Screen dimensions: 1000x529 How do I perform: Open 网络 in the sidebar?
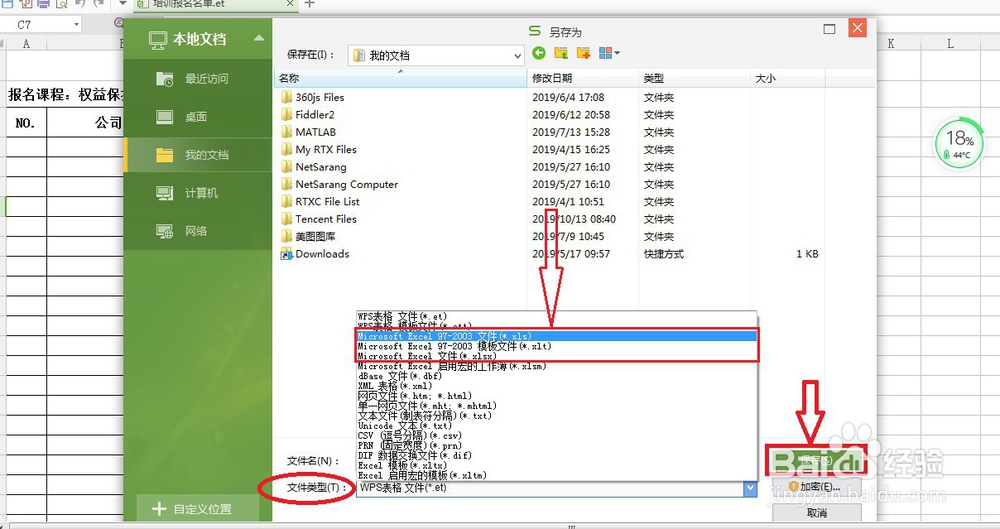(198, 231)
